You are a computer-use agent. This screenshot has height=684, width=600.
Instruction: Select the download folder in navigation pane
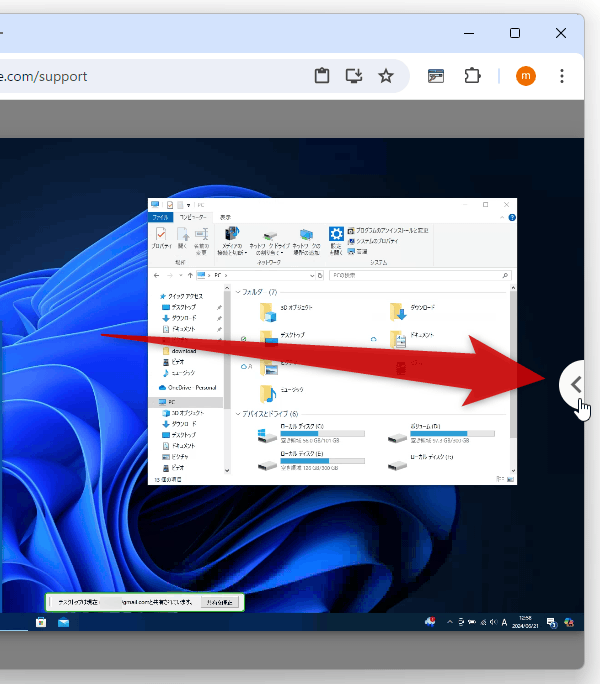tap(179, 351)
